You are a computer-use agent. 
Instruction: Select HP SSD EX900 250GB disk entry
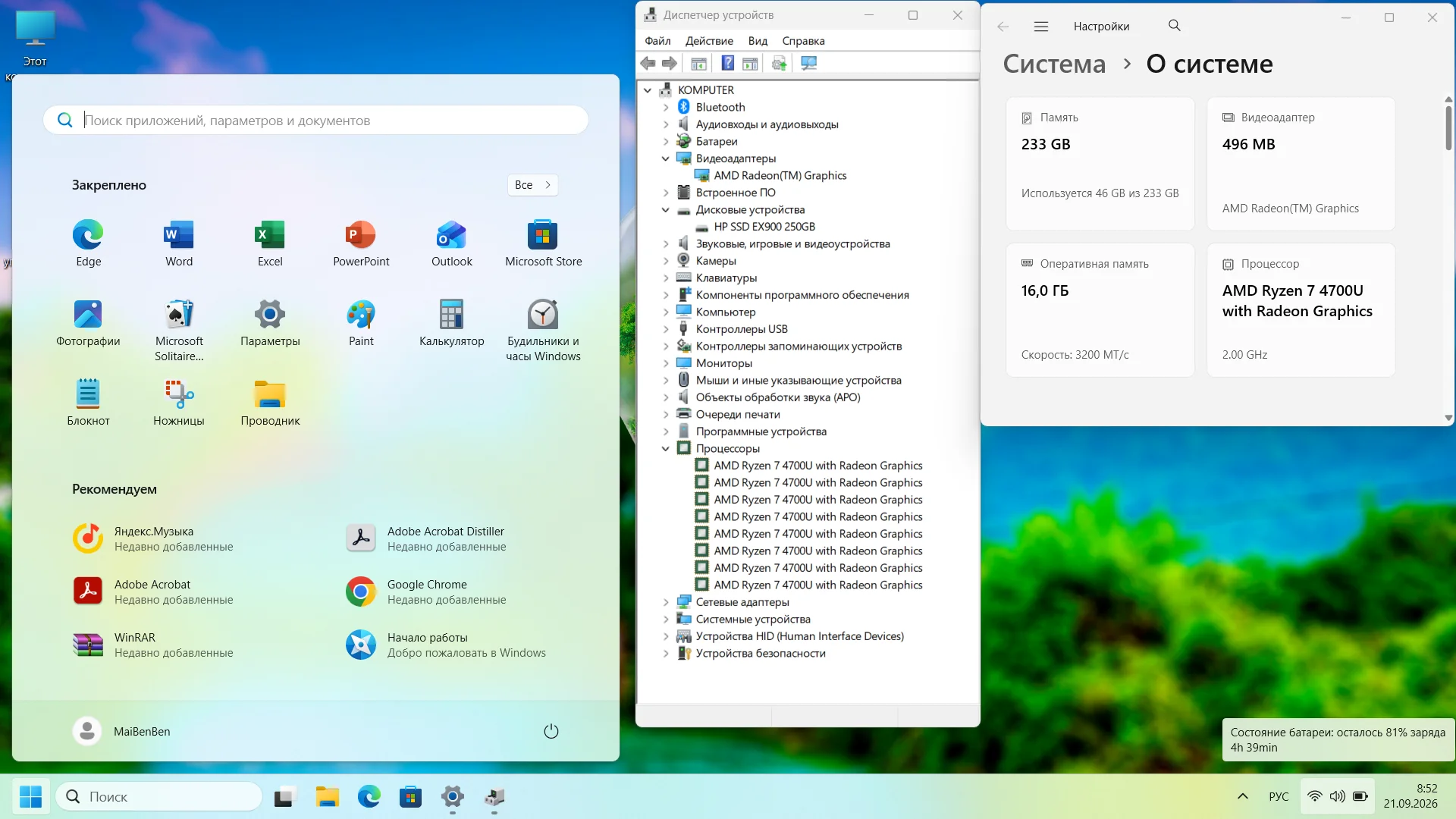(x=764, y=227)
